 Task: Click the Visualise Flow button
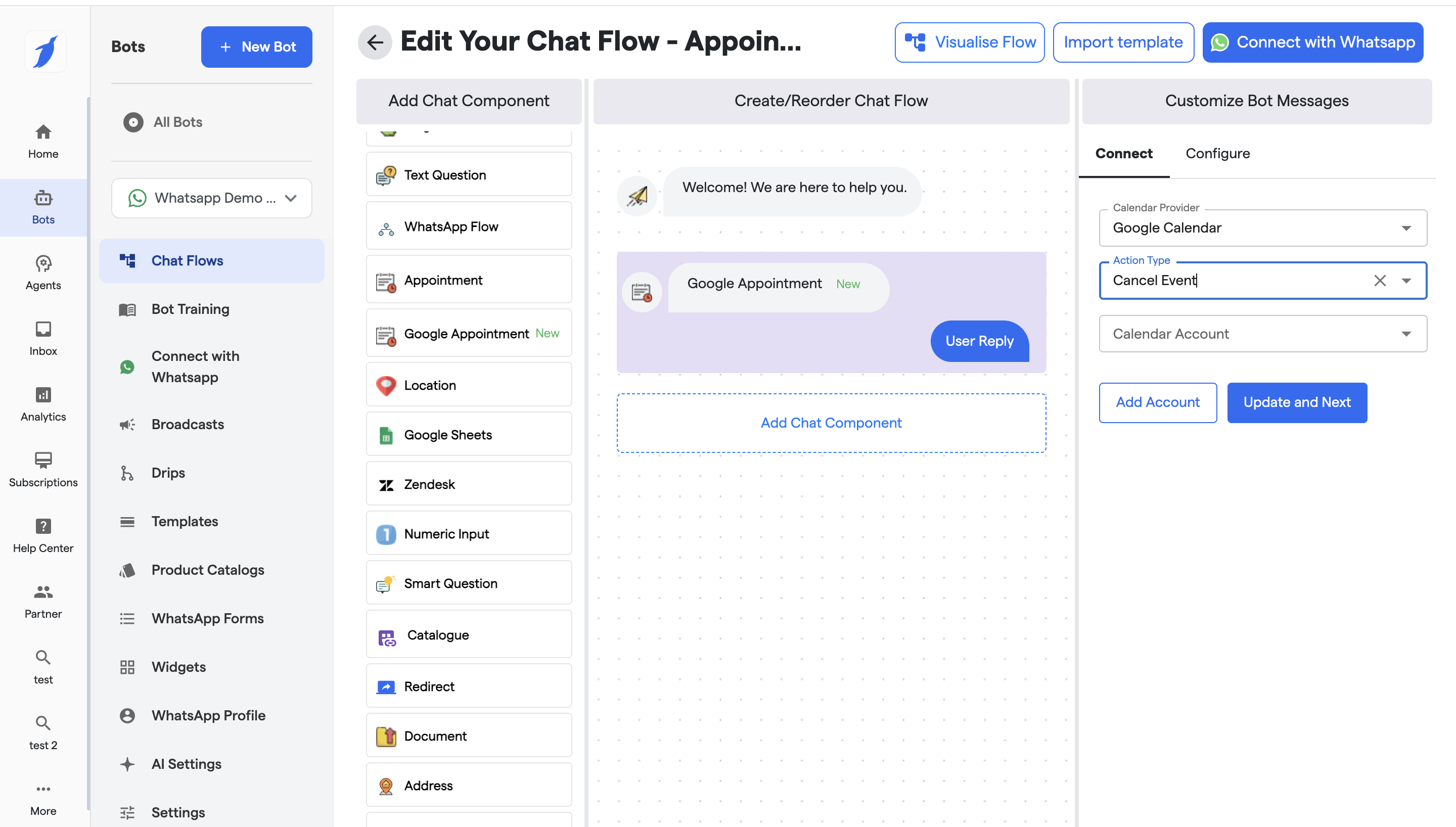click(x=969, y=42)
